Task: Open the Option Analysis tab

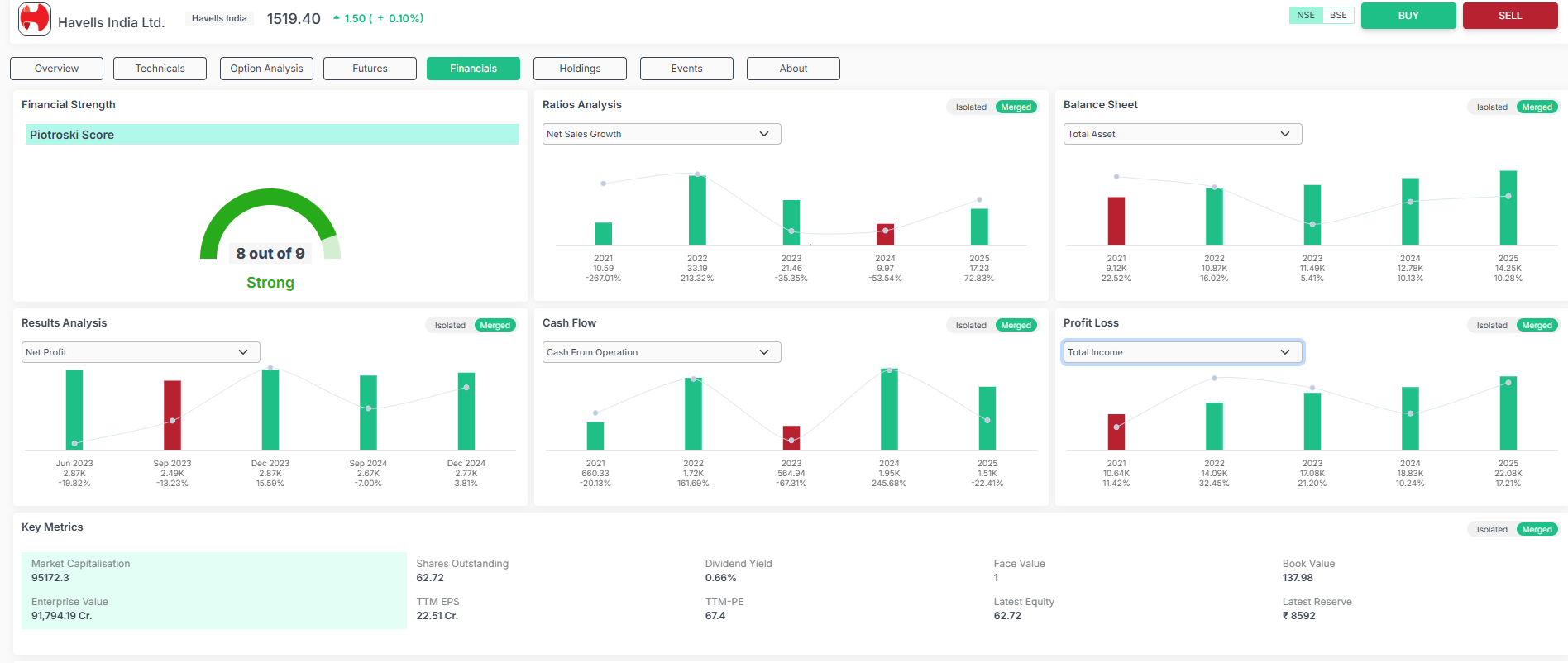Action: [266, 69]
